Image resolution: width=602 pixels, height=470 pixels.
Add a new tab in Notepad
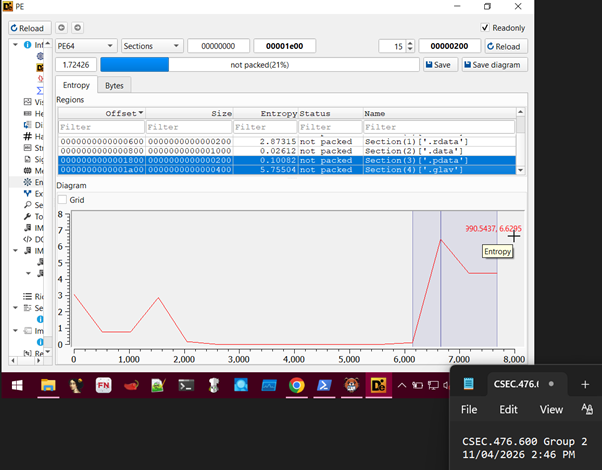[x=585, y=384]
